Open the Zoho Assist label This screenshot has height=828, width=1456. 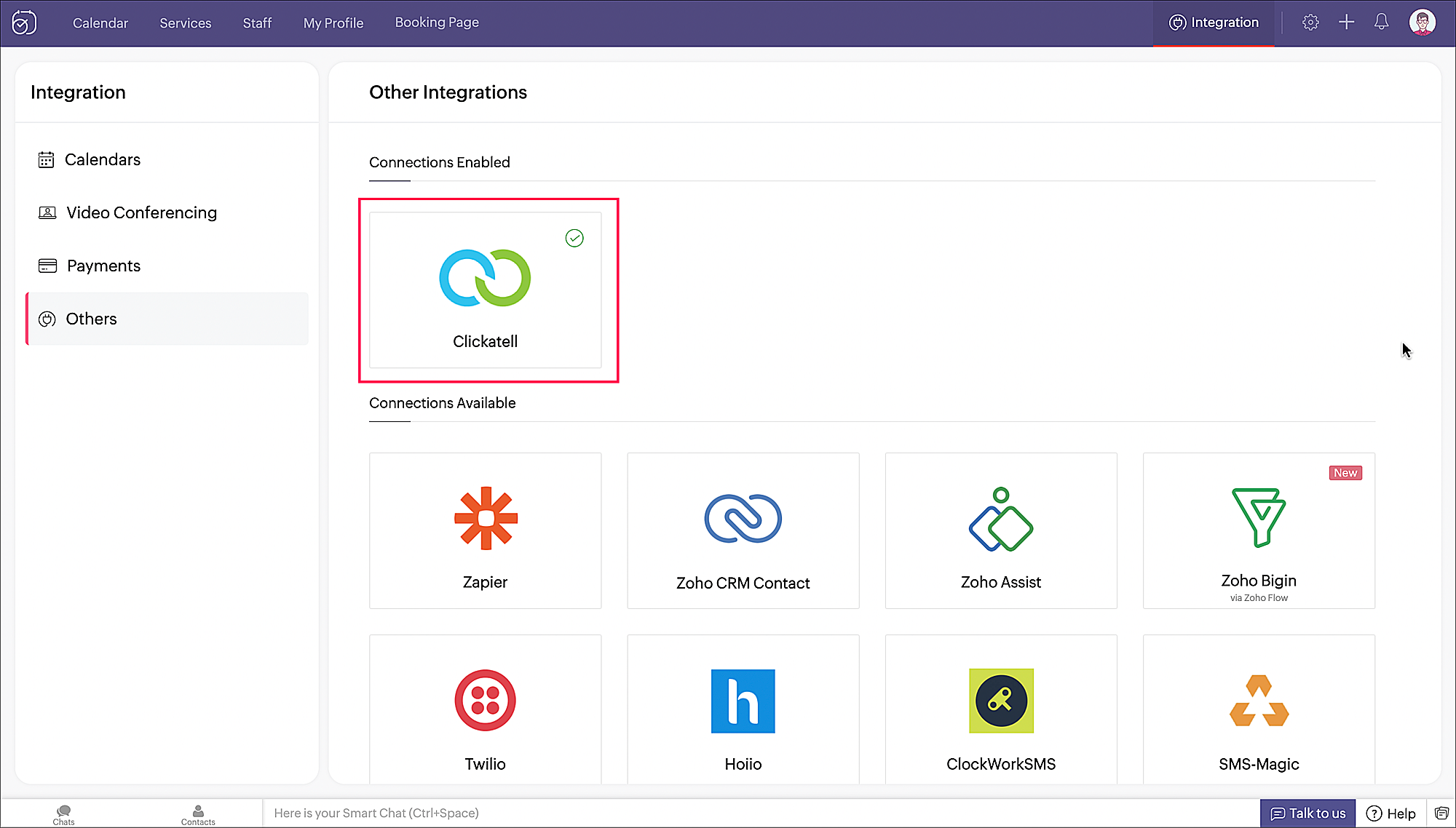point(1001,582)
